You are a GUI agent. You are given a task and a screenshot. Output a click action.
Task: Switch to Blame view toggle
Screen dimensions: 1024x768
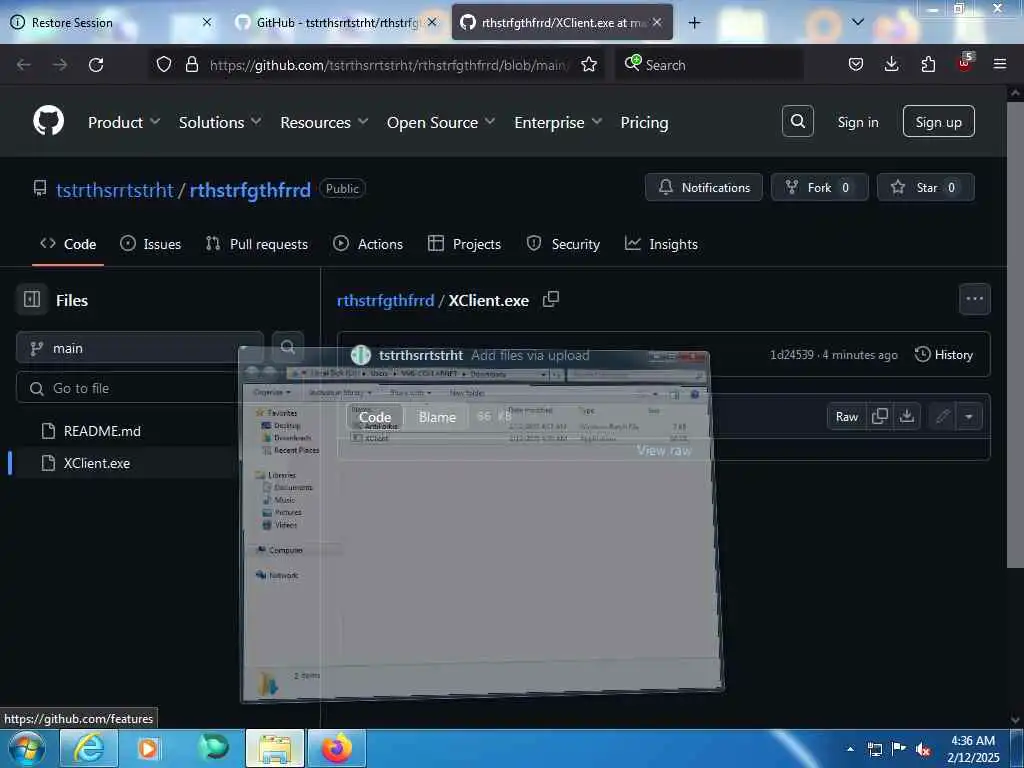pos(437,417)
